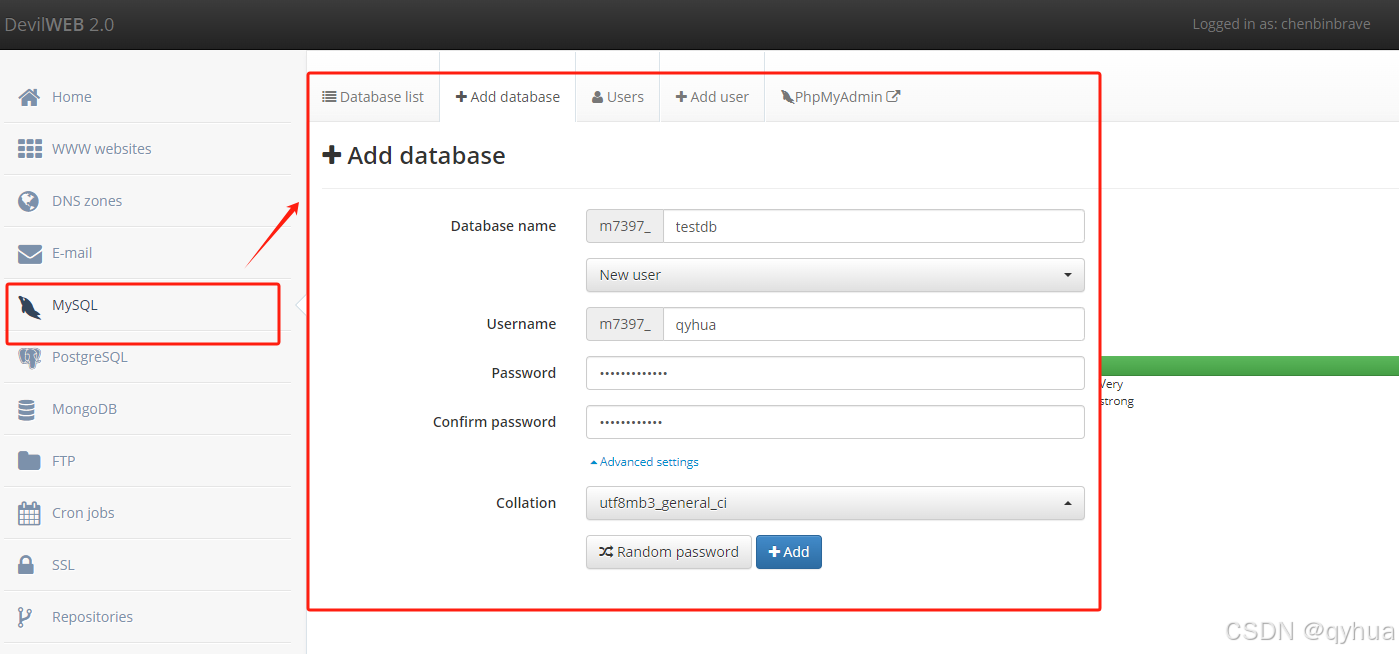Open the PhpMyAdmin external link
The width and height of the screenshot is (1399, 654).
[x=840, y=97]
